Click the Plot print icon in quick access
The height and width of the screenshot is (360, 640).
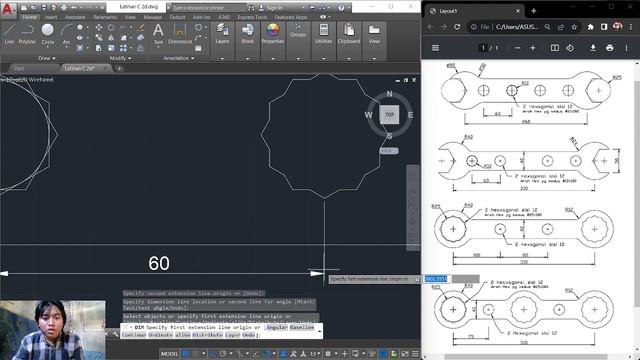point(64,7)
